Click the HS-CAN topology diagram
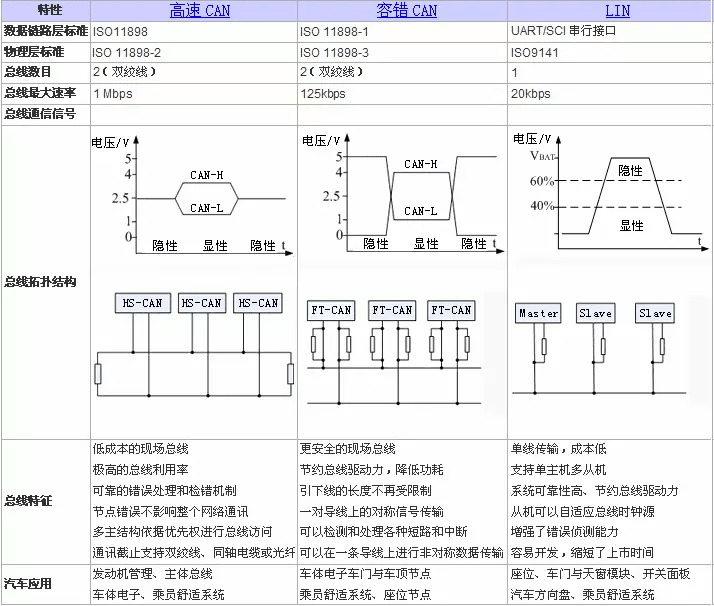This screenshot has height=606, width=714. 194,346
